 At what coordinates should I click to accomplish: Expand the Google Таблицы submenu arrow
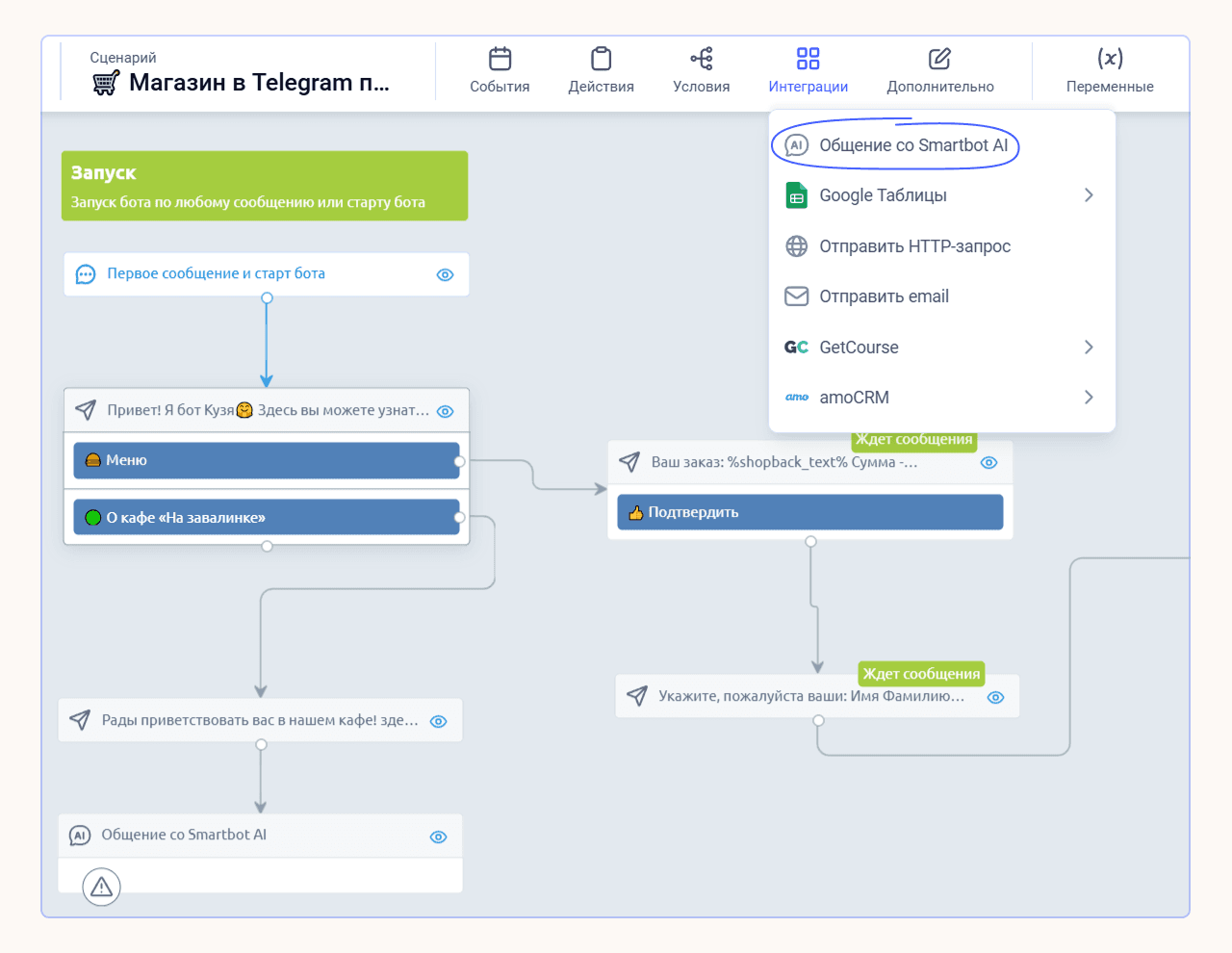[1089, 195]
